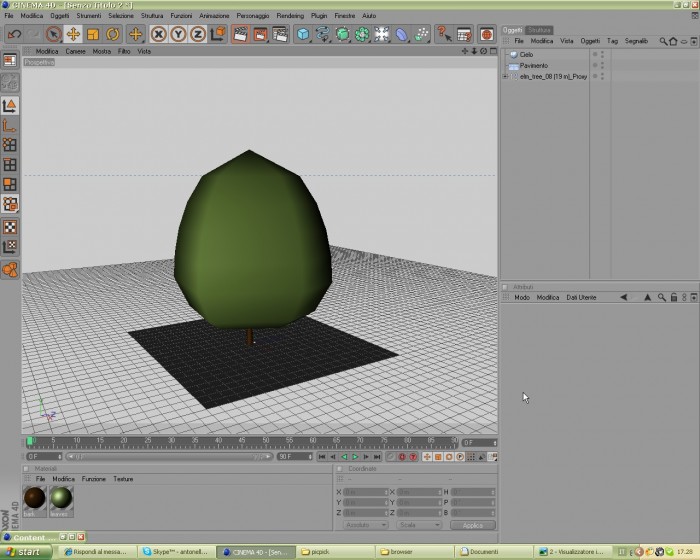This screenshot has height=560, width=700.
Task: Open the viewport Camere menu
Action: (x=75, y=51)
